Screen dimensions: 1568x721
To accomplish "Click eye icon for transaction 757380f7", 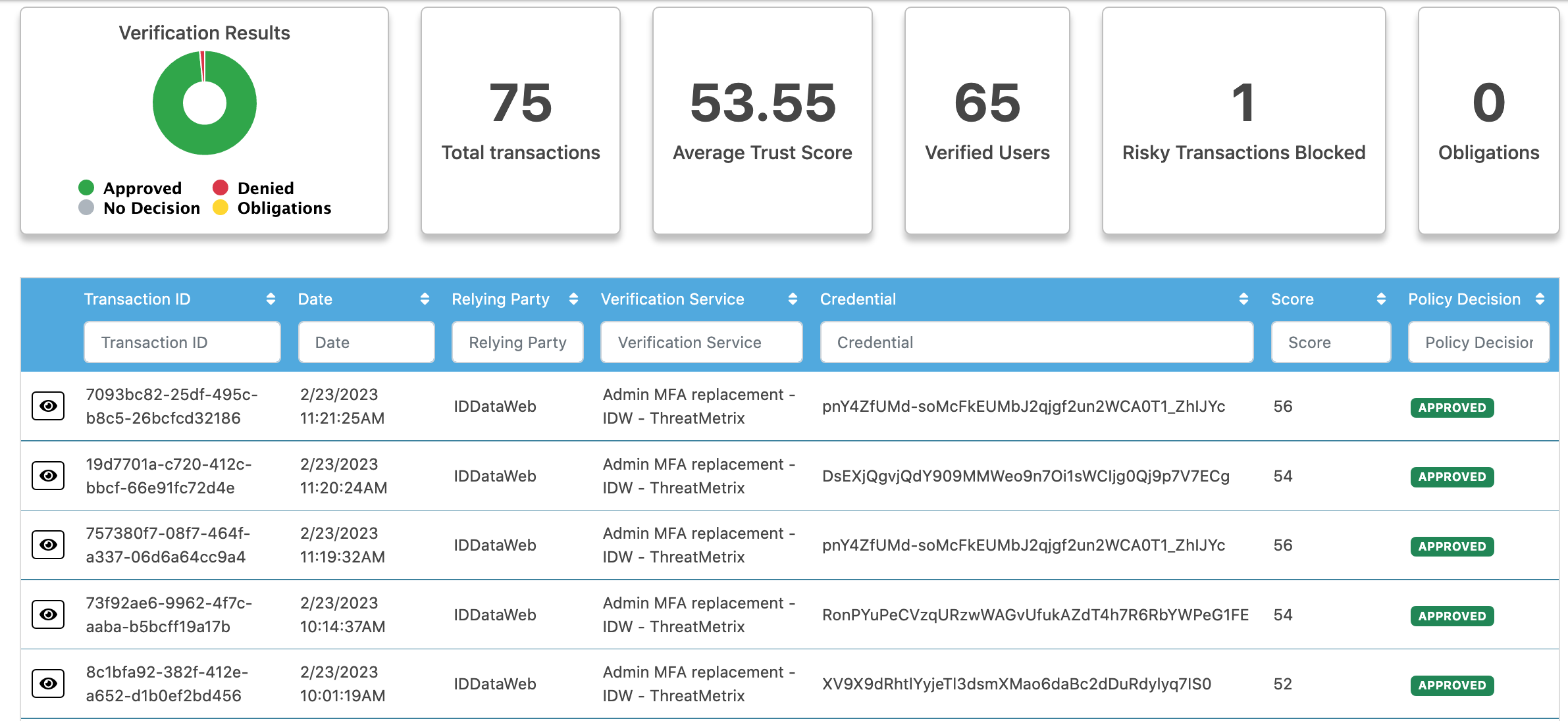I will [48, 545].
